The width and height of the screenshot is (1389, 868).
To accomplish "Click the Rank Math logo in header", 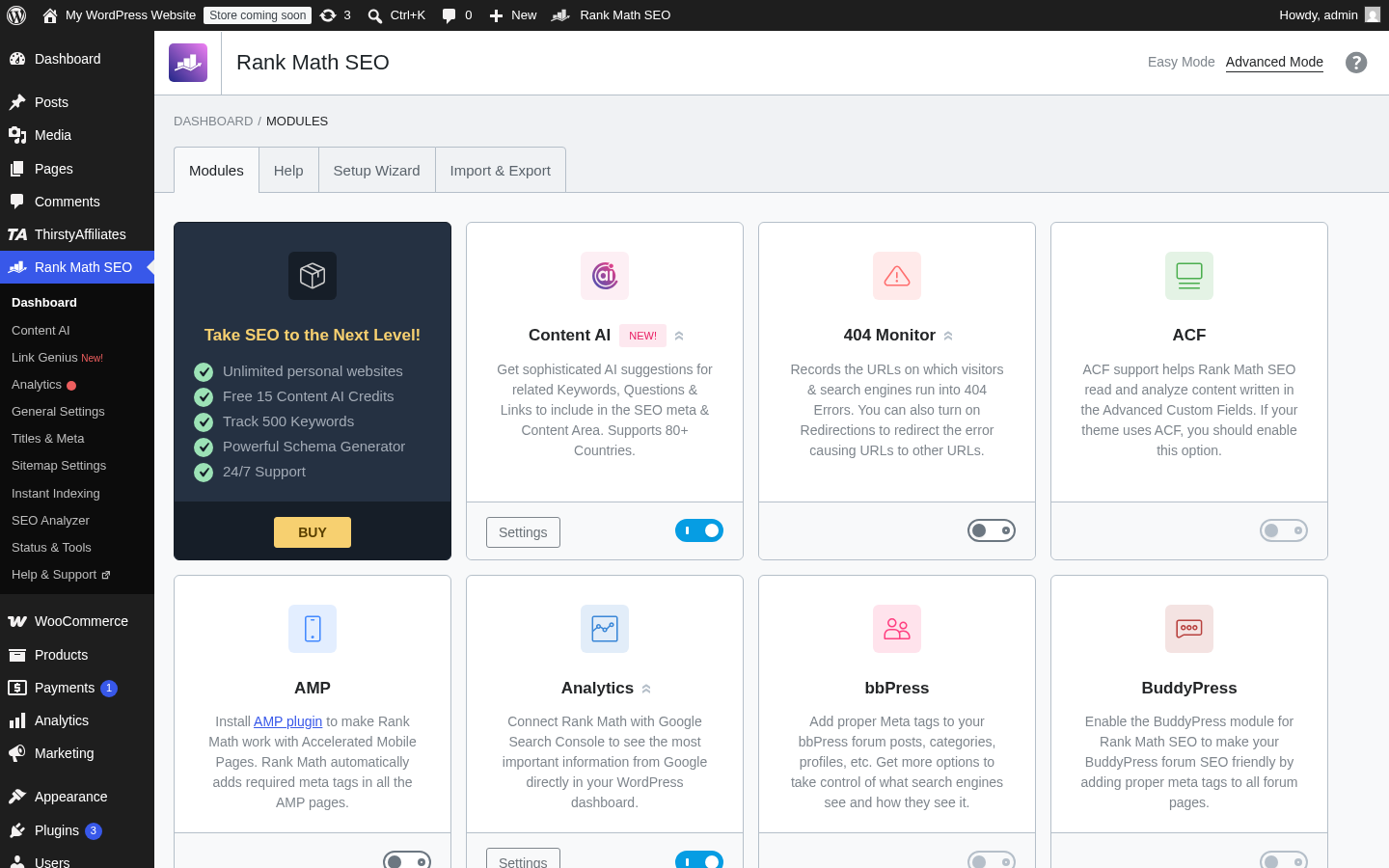I will coord(188,63).
